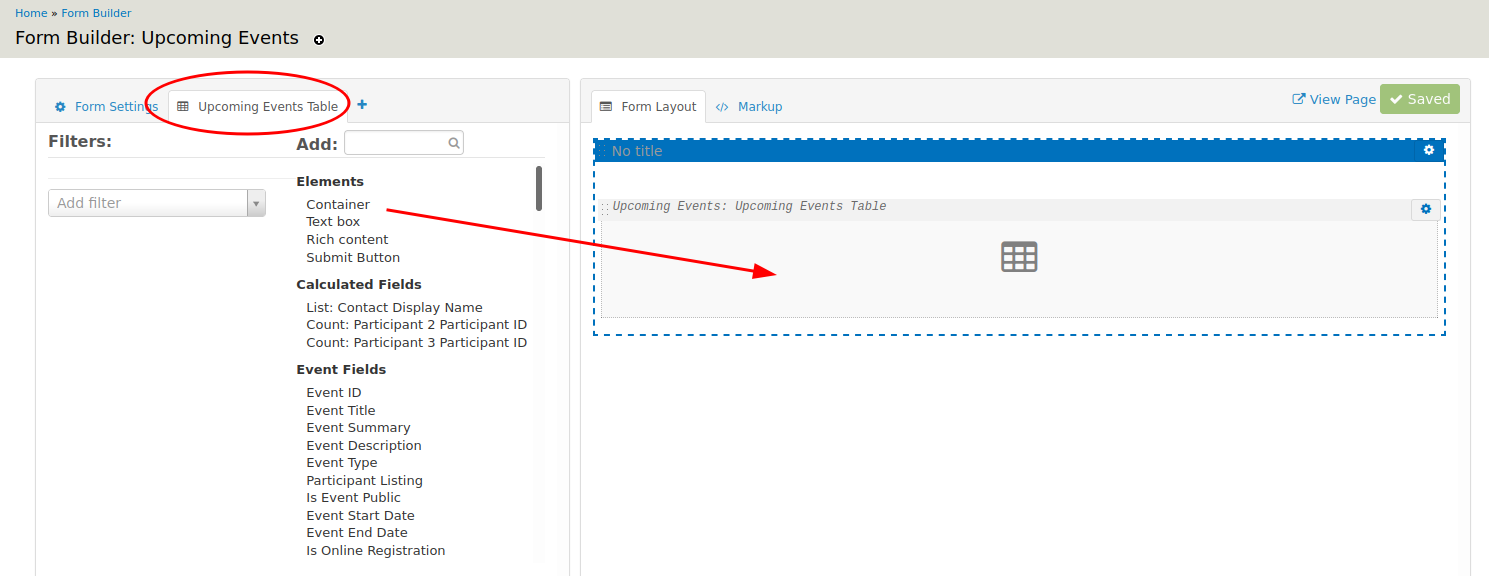1489x576 pixels.
Task: Switch to the Markup tab
Action: (750, 107)
